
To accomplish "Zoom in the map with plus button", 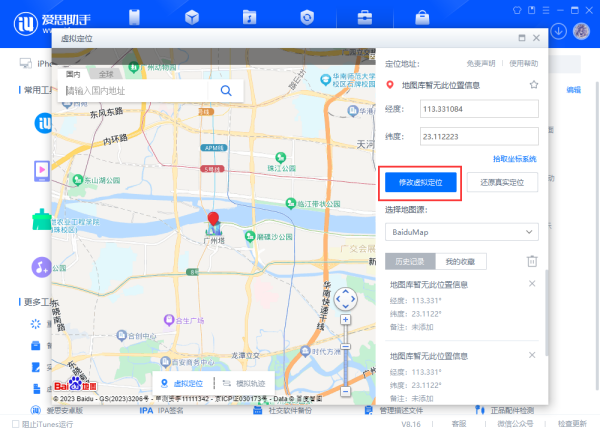I will pyautogui.click(x=346, y=320).
